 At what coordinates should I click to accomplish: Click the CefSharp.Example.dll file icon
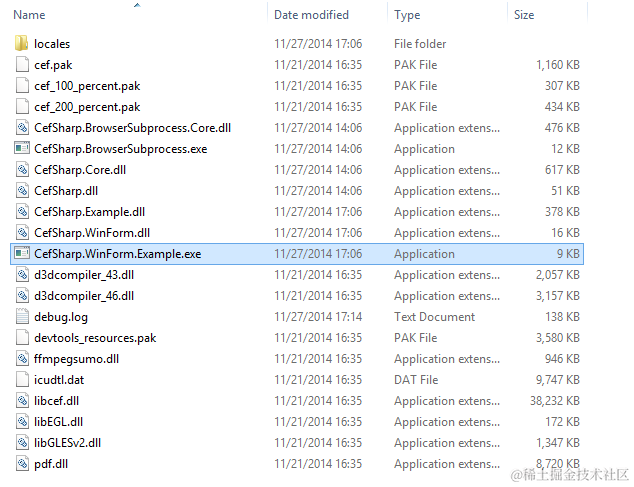click(x=22, y=212)
